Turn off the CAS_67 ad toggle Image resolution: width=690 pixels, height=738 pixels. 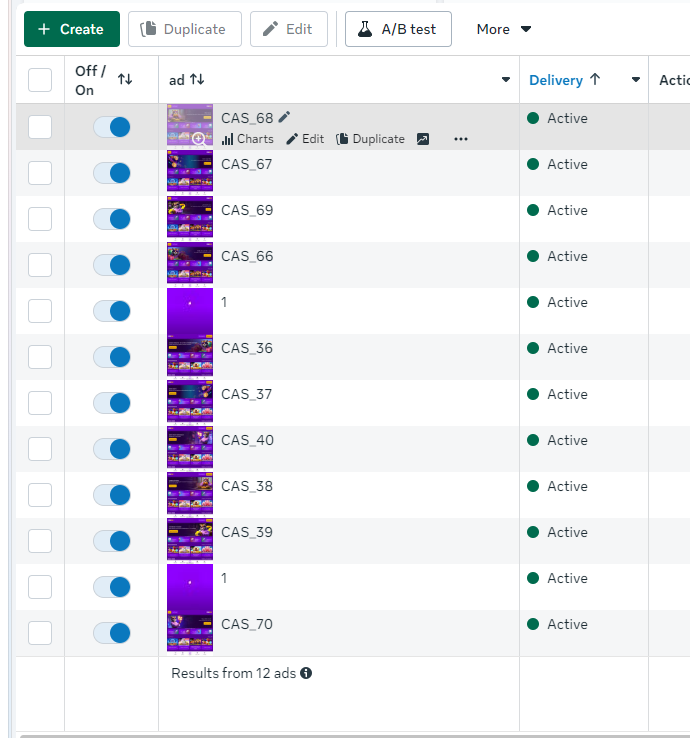(112, 173)
